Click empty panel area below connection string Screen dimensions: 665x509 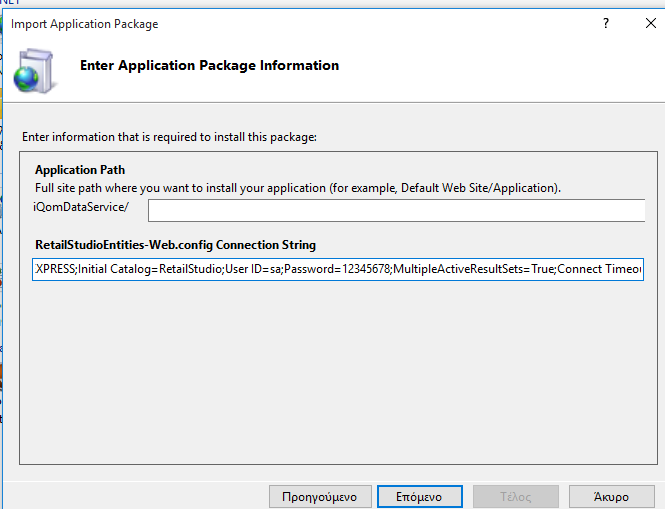(330, 380)
